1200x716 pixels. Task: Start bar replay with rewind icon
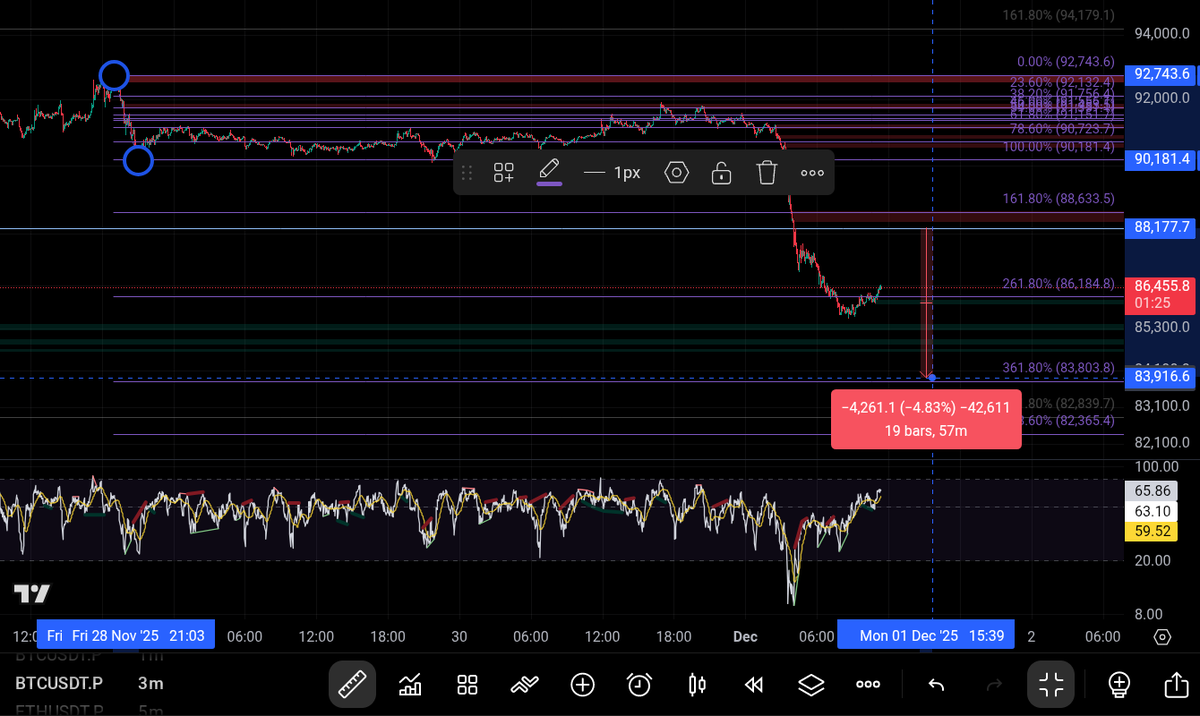point(754,685)
